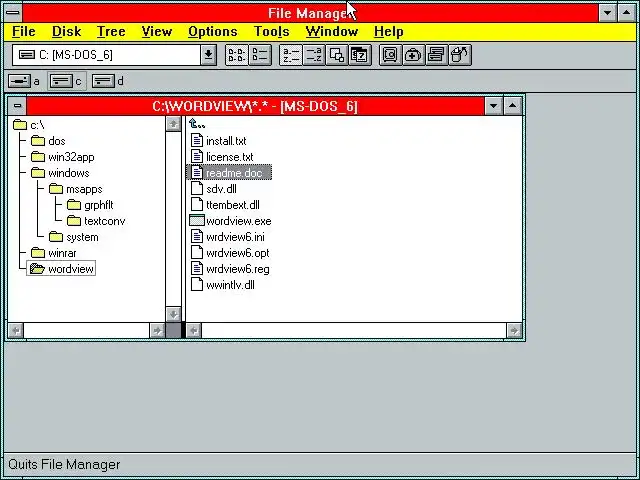
Task: Select ttembext.dll file
Action: (x=225, y=205)
